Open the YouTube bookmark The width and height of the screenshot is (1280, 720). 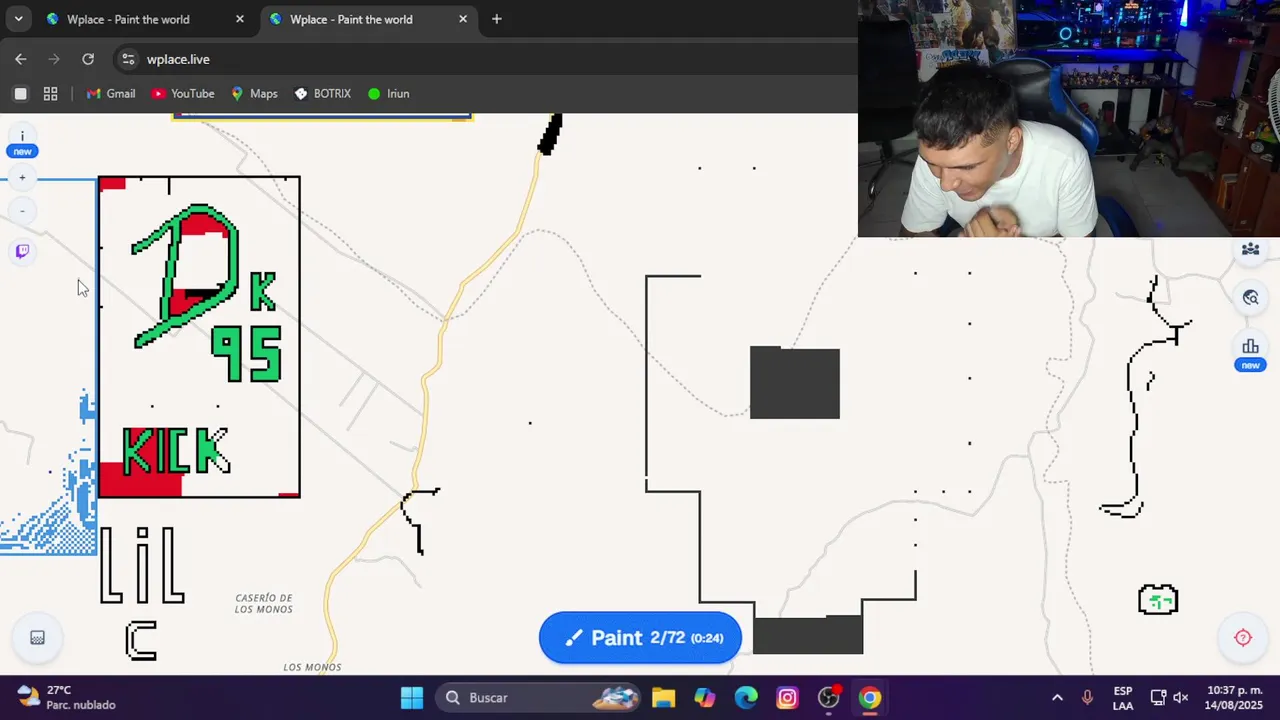tap(183, 94)
